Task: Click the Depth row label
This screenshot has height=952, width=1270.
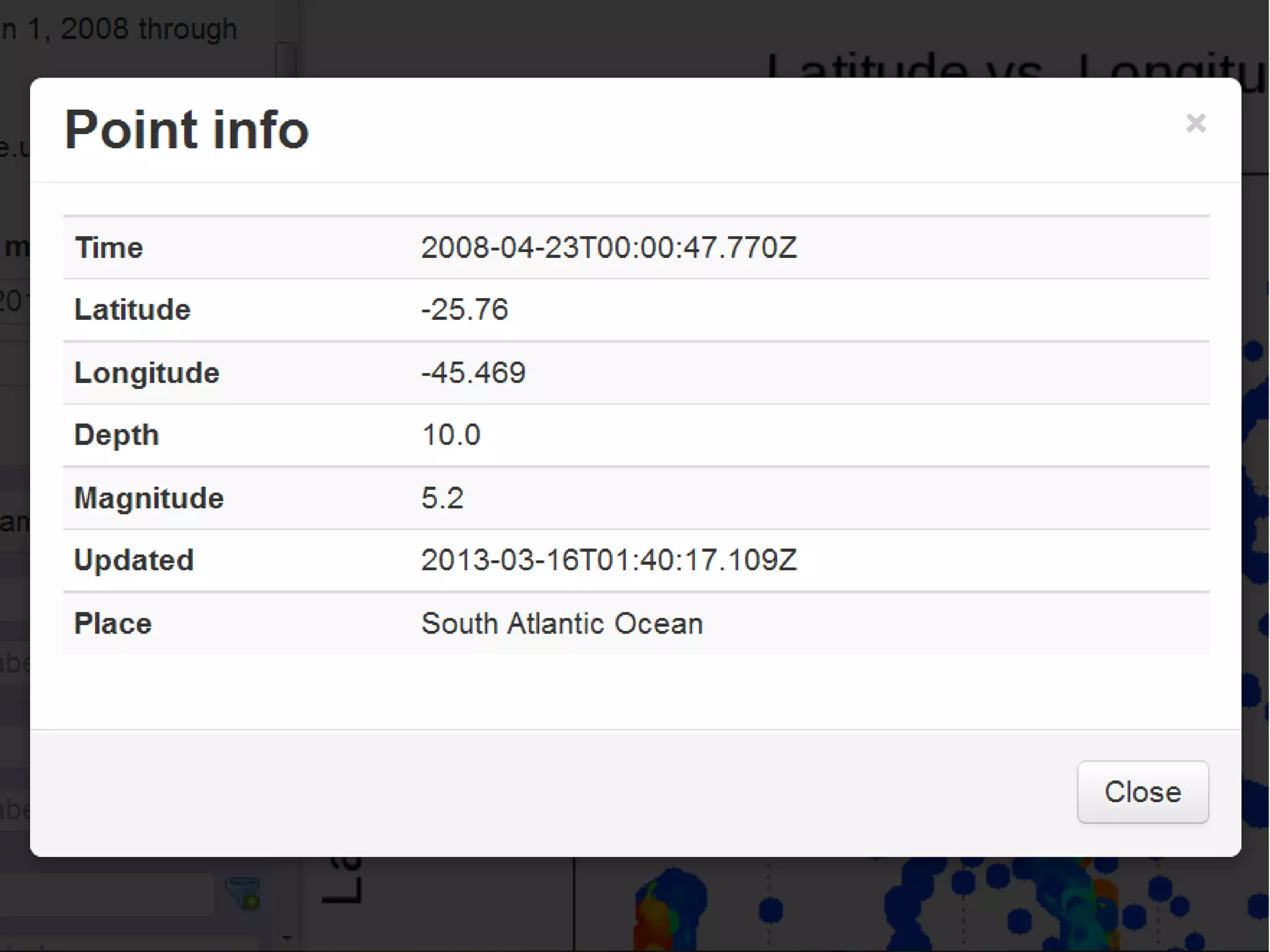Action: pos(117,435)
